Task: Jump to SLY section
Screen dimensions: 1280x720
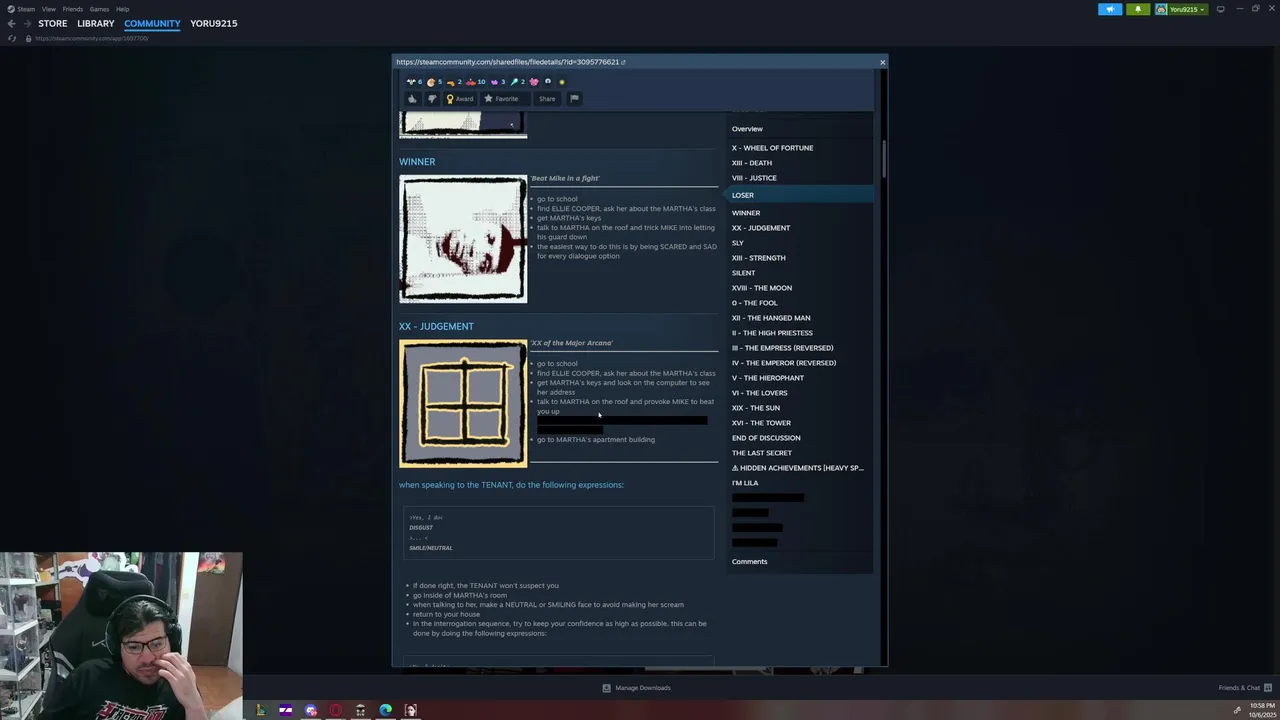Action: point(737,243)
